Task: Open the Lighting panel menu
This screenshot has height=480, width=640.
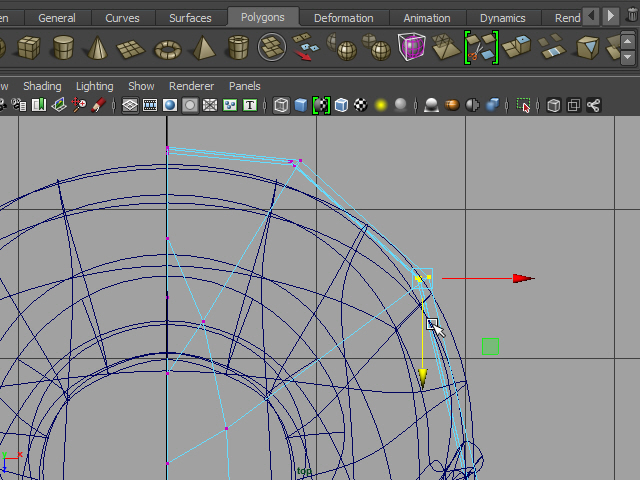Action: (x=95, y=86)
